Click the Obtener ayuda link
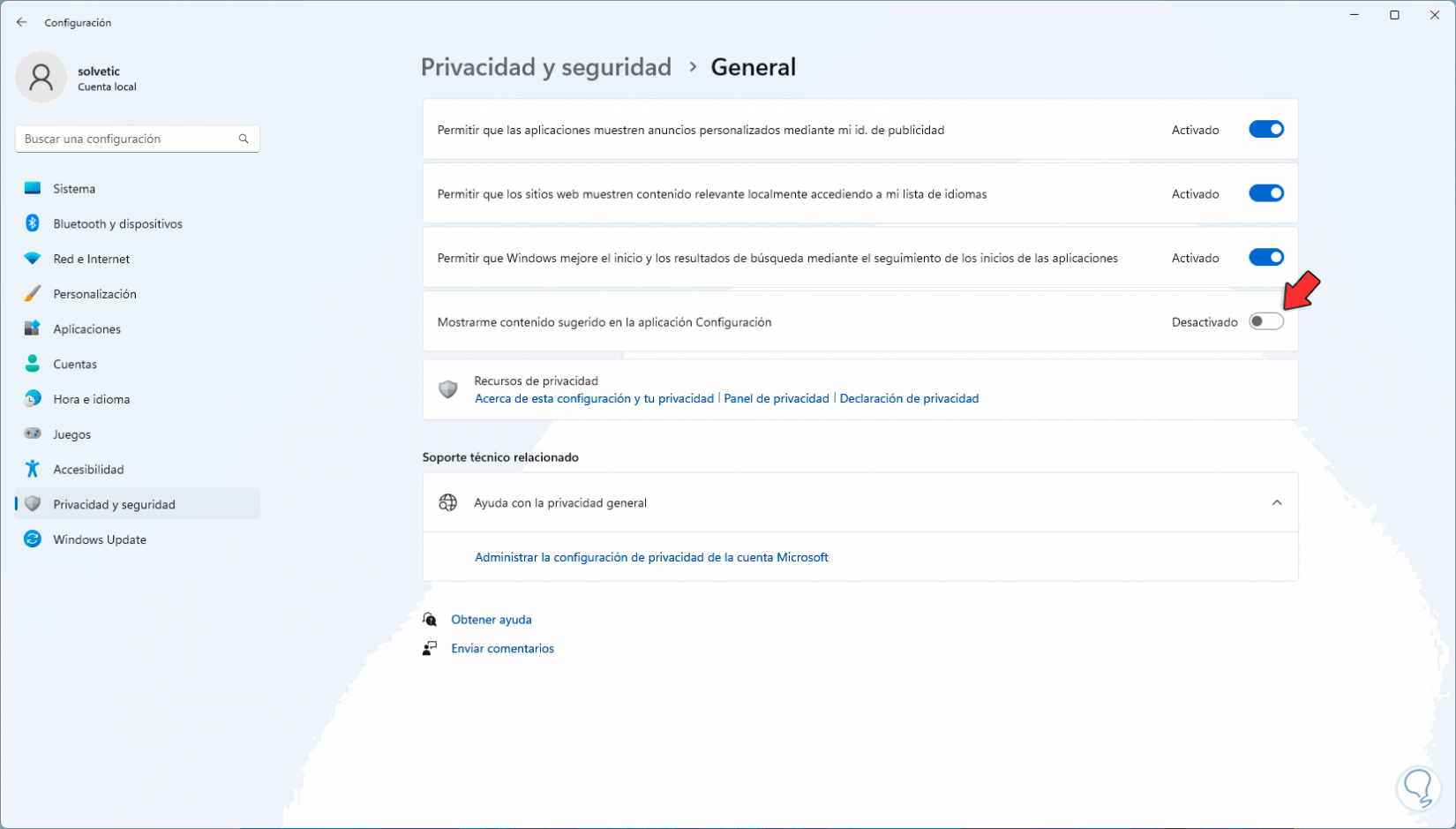Image resolution: width=1456 pixels, height=829 pixels. click(491, 620)
